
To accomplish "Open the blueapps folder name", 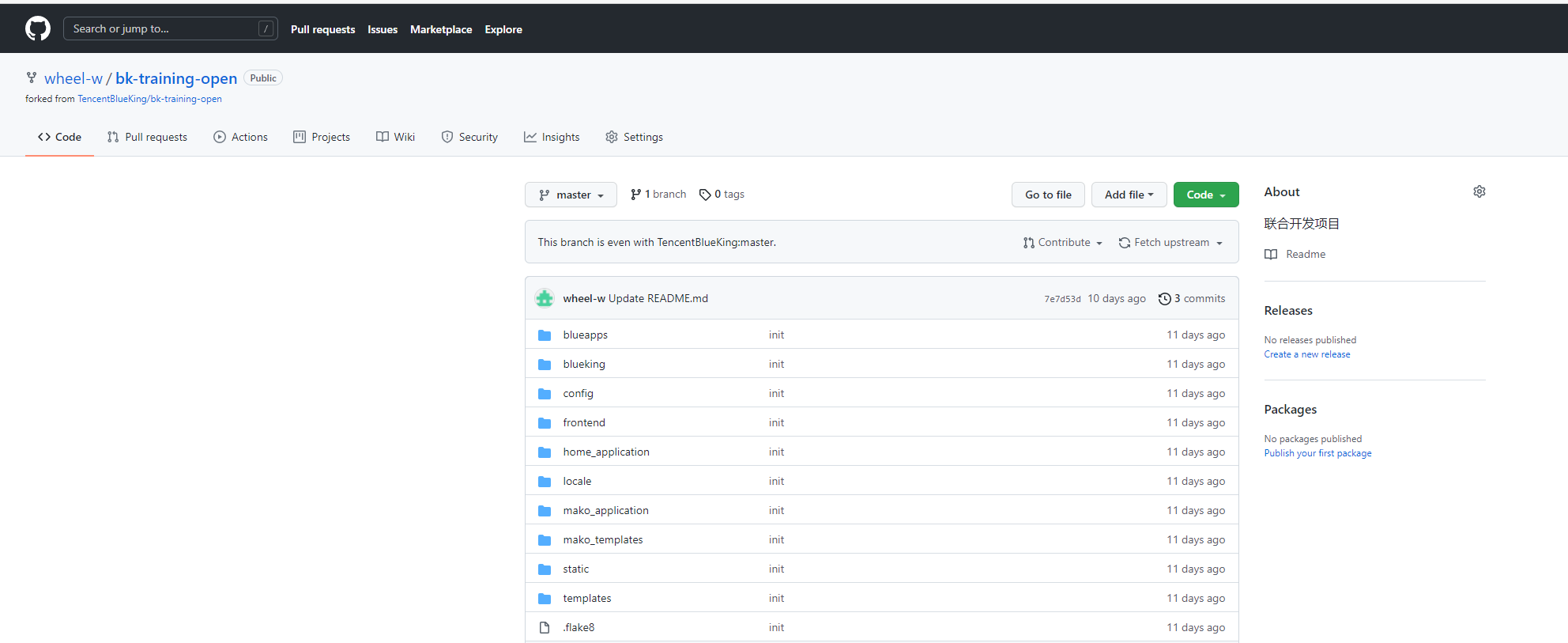I will point(586,335).
